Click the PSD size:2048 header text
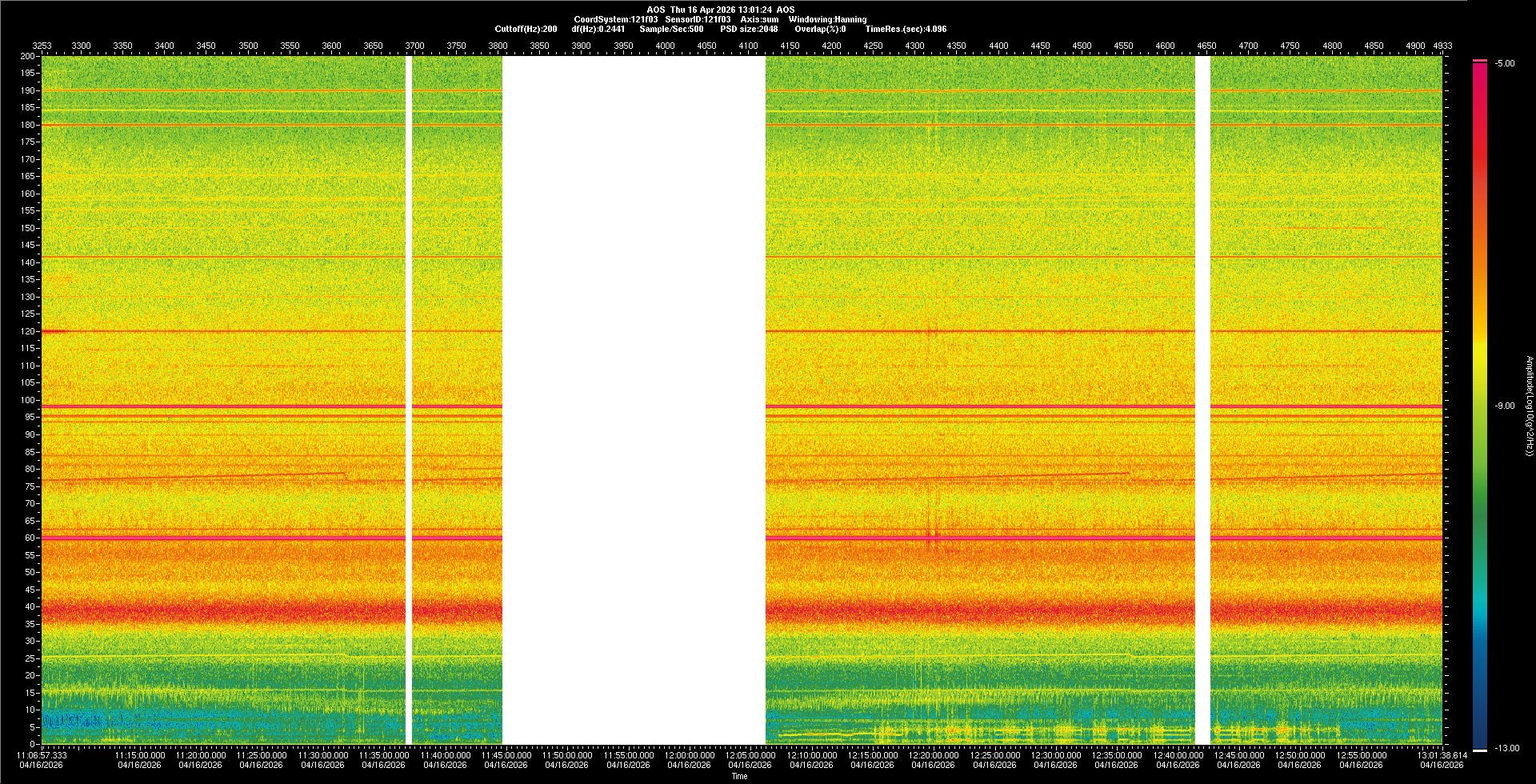Screen dimensions: 1536x784 click(749, 29)
